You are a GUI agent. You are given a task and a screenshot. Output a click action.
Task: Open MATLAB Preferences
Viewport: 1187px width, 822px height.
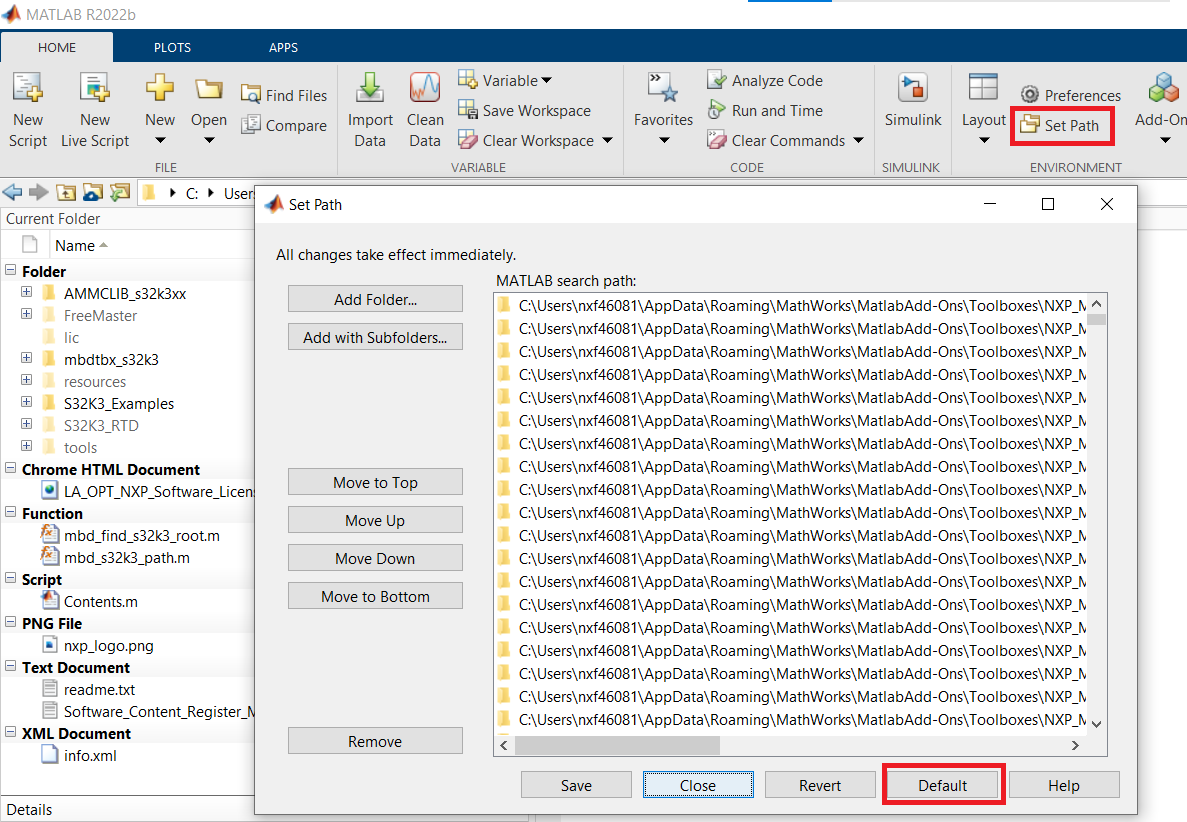tap(1071, 94)
